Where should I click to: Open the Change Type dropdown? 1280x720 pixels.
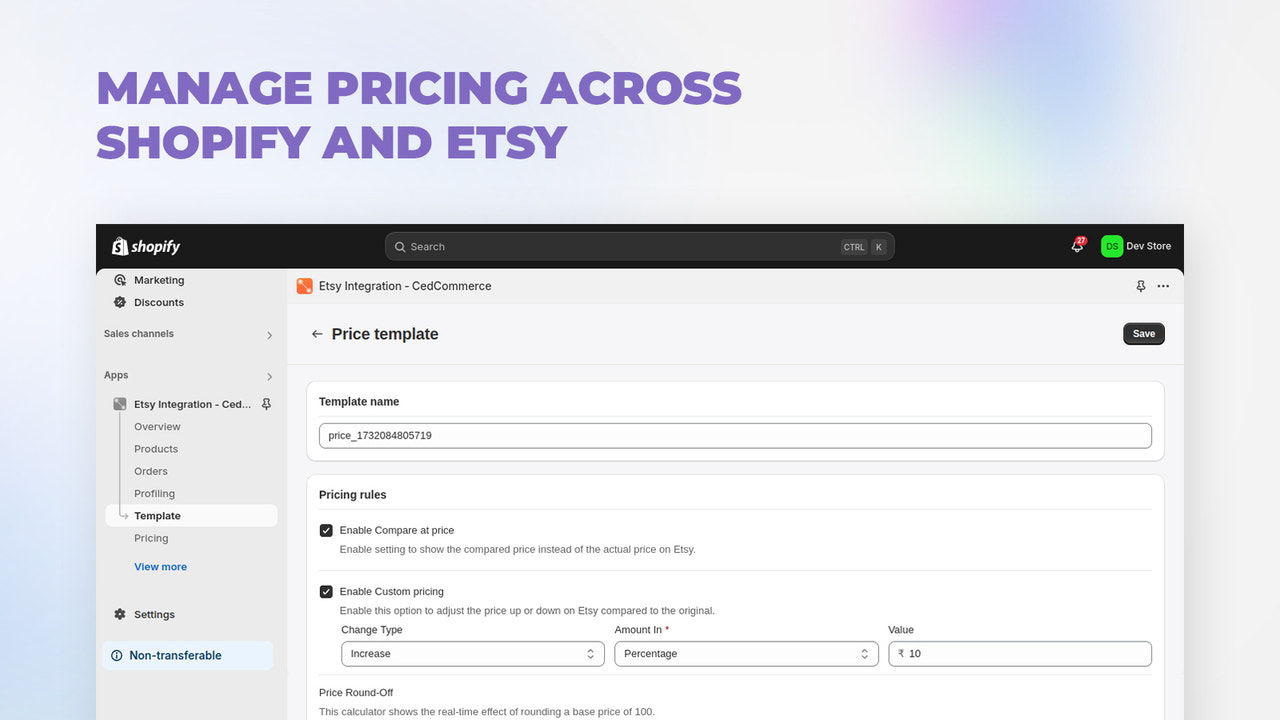coord(472,653)
